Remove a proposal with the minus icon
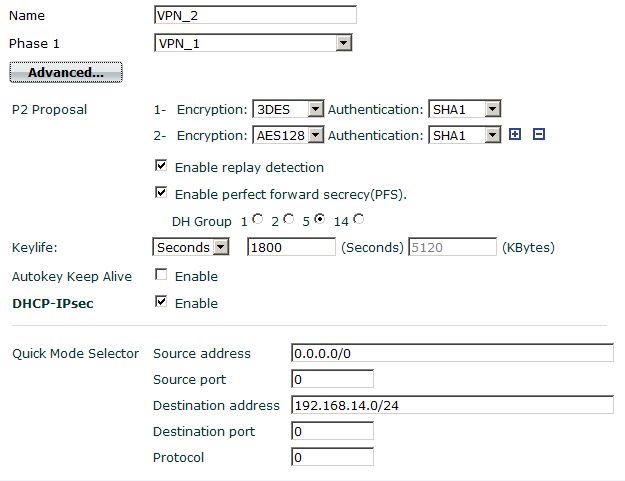 coord(538,135)
